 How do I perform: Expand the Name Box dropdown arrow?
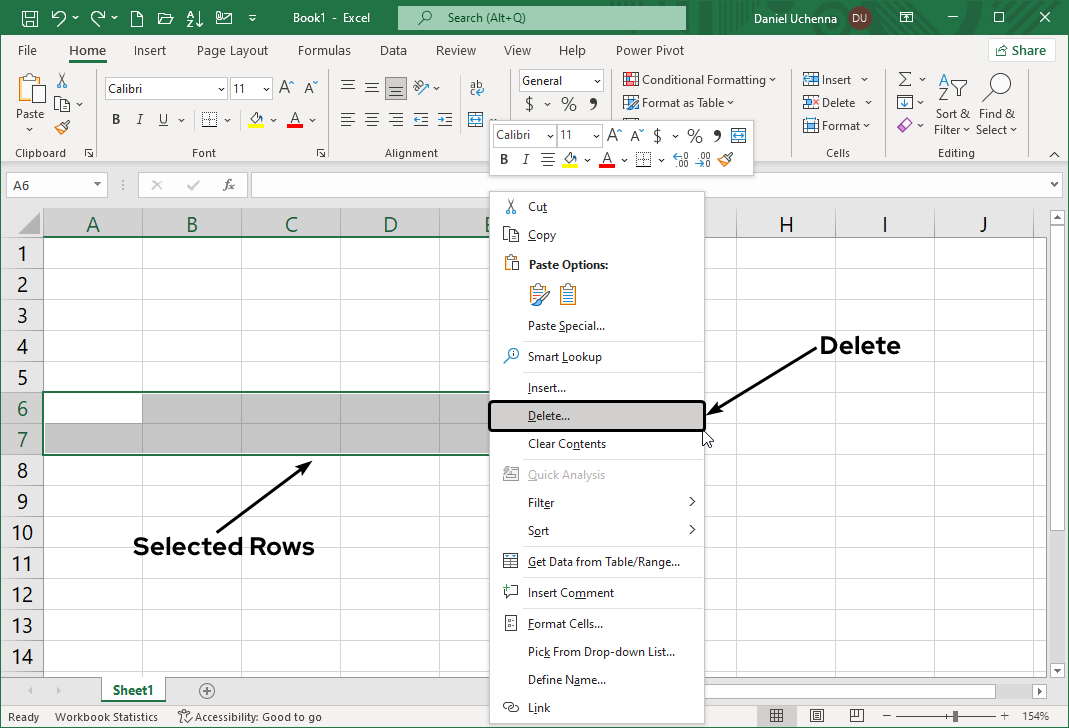point(97,185)
